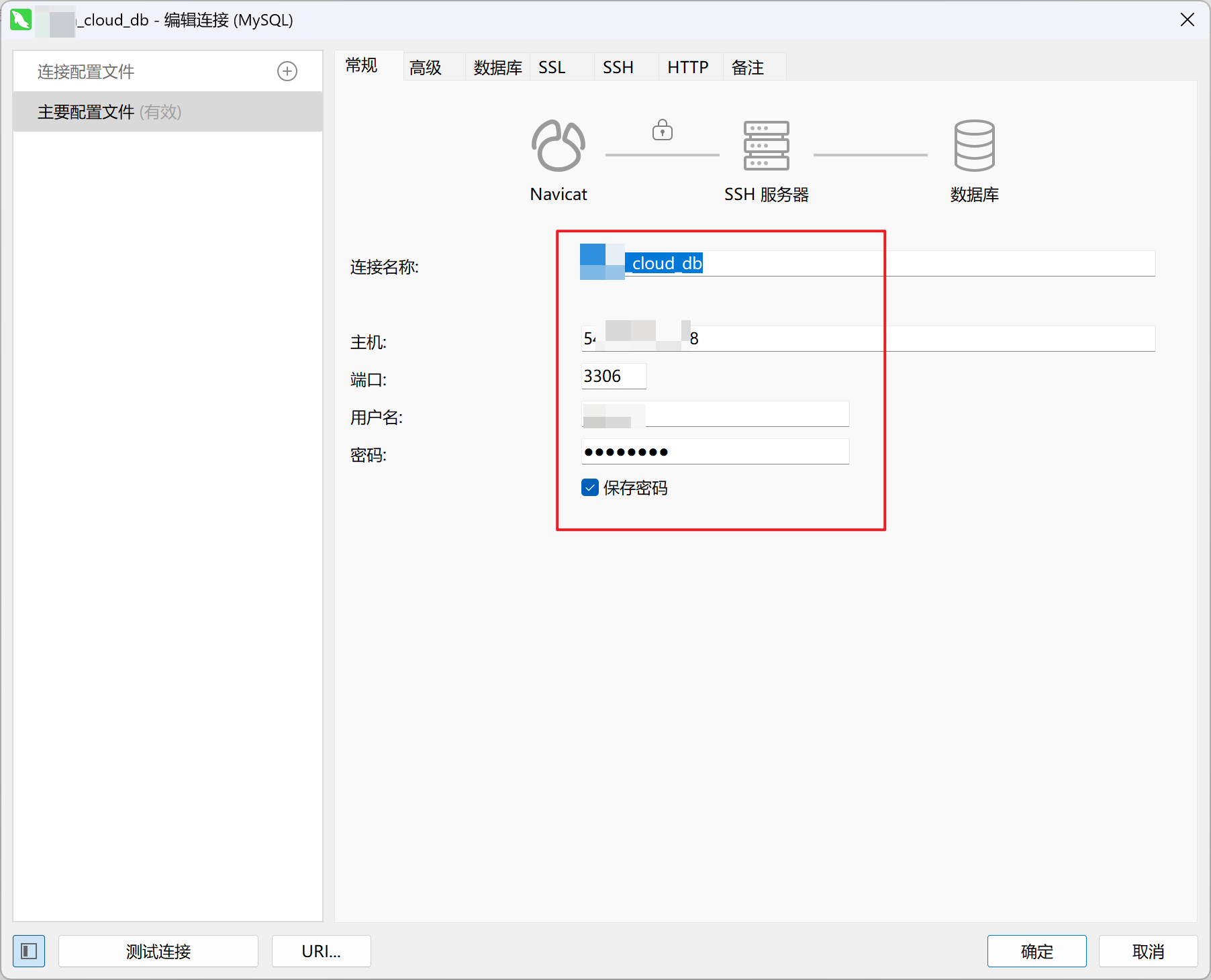Click the URI... button
Screen dimensions: 1211x980
tap(321, 951)
